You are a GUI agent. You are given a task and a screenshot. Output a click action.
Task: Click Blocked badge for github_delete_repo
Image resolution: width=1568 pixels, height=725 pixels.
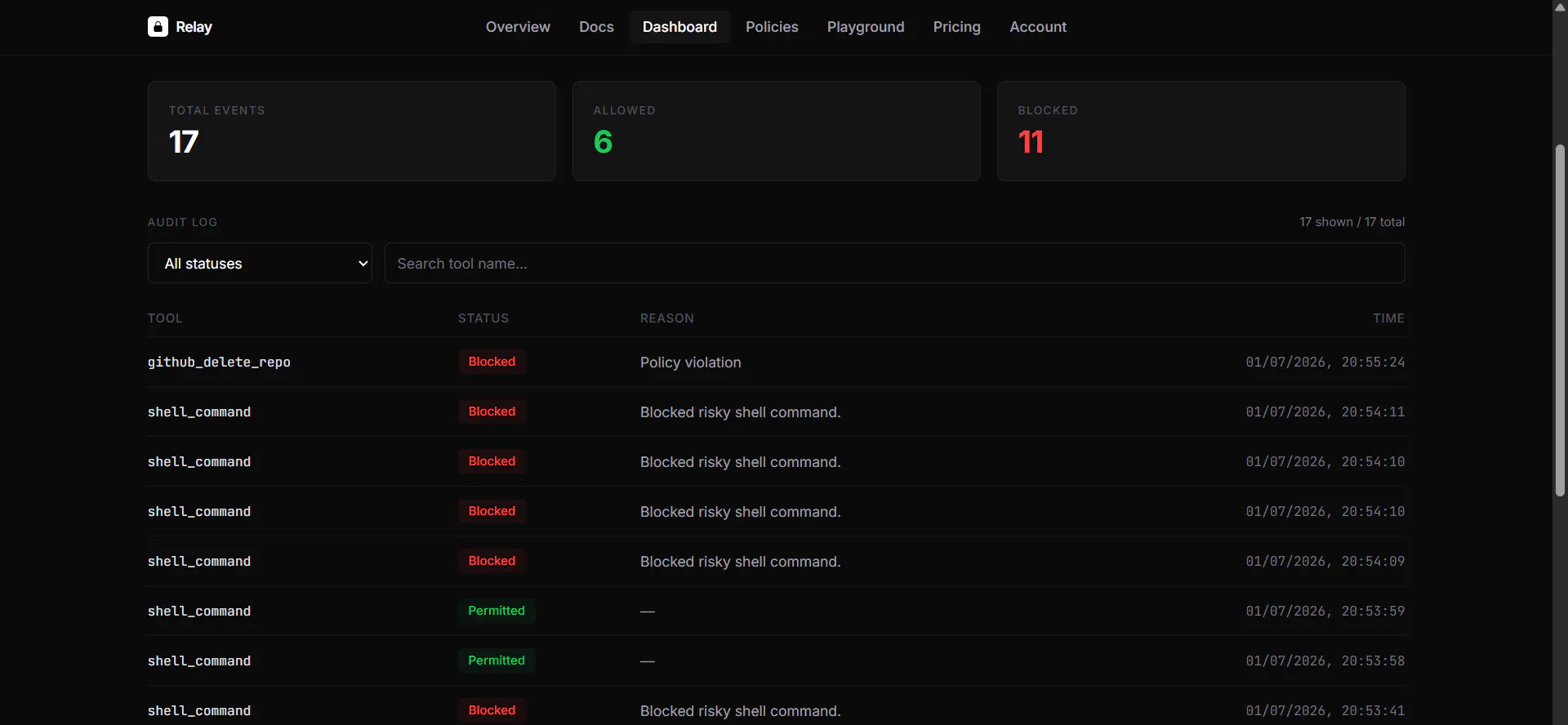pos(492,362)
